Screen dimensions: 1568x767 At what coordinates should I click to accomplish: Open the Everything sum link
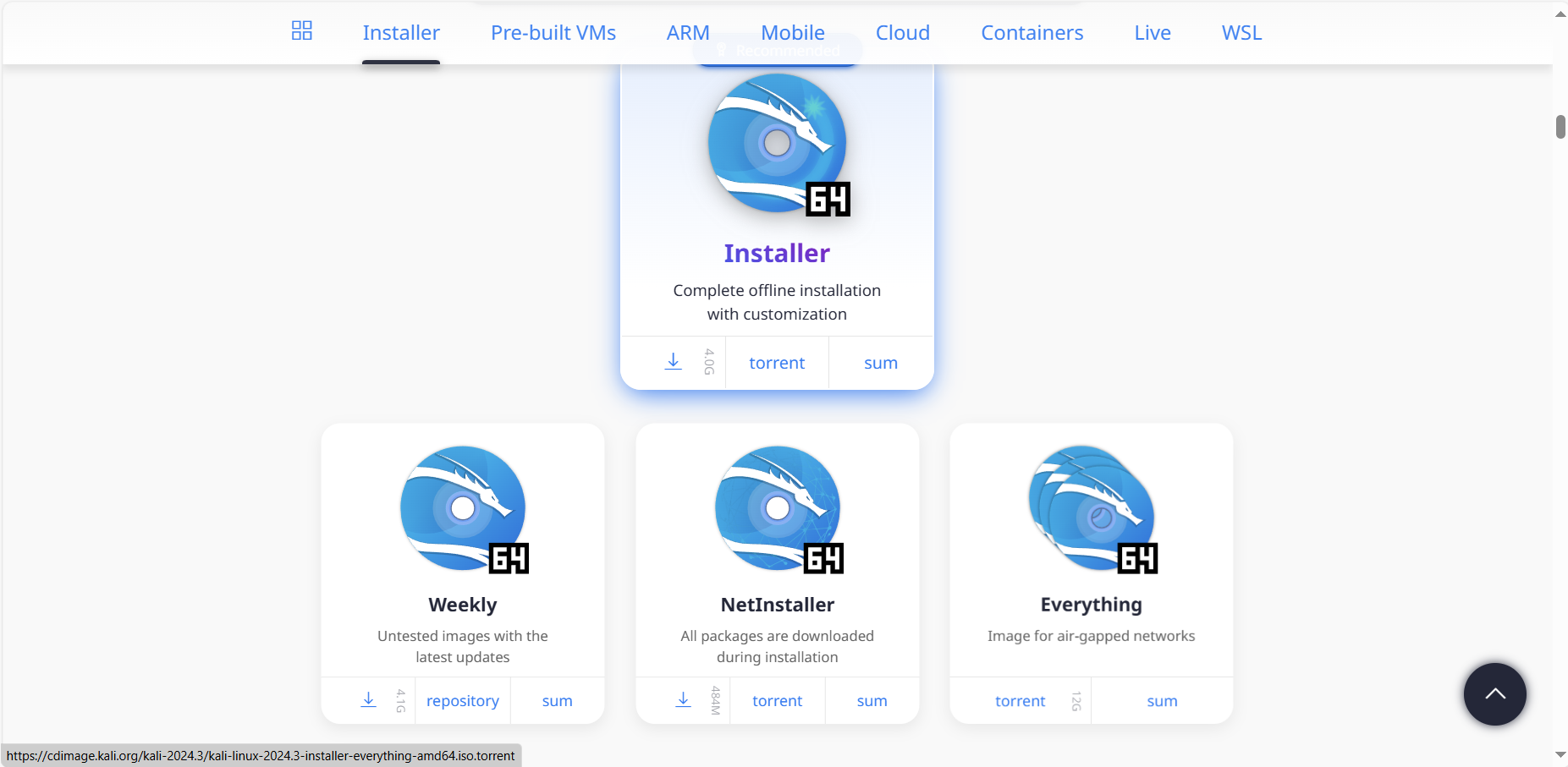pos(1162,701)
